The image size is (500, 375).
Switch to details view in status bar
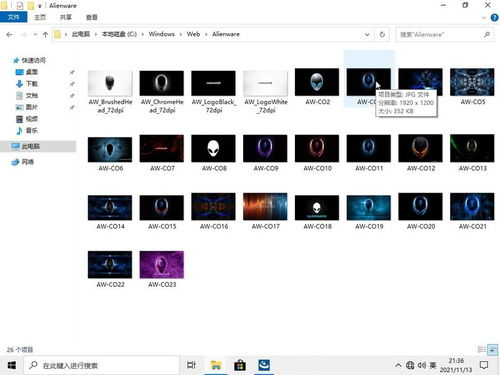pyautogui.click(x=482, y=350)
